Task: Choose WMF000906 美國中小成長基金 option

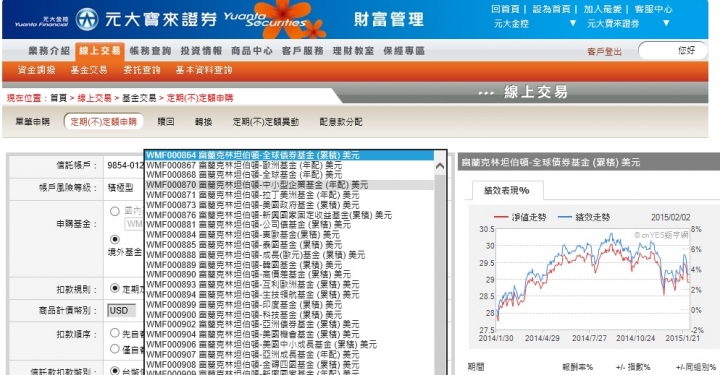Action: pyautogui.click(x=289, y=345)
